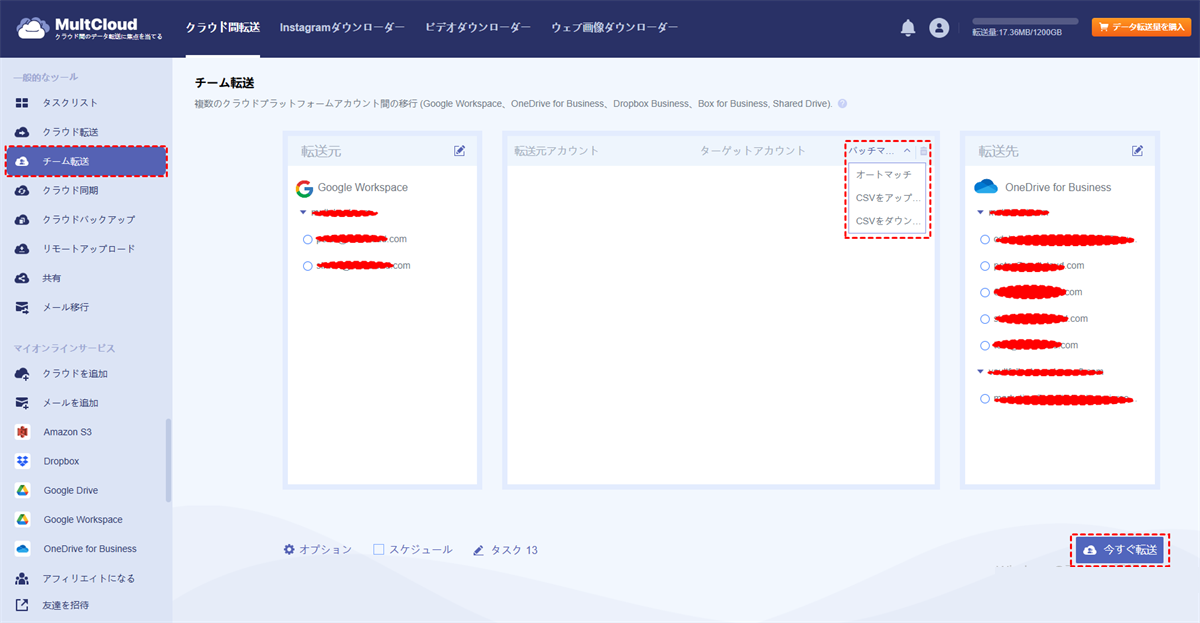This screenshot has height=623, width=1200.
Task: Click the OneDrive for Business sidebar icon
Action: [22, 549]
